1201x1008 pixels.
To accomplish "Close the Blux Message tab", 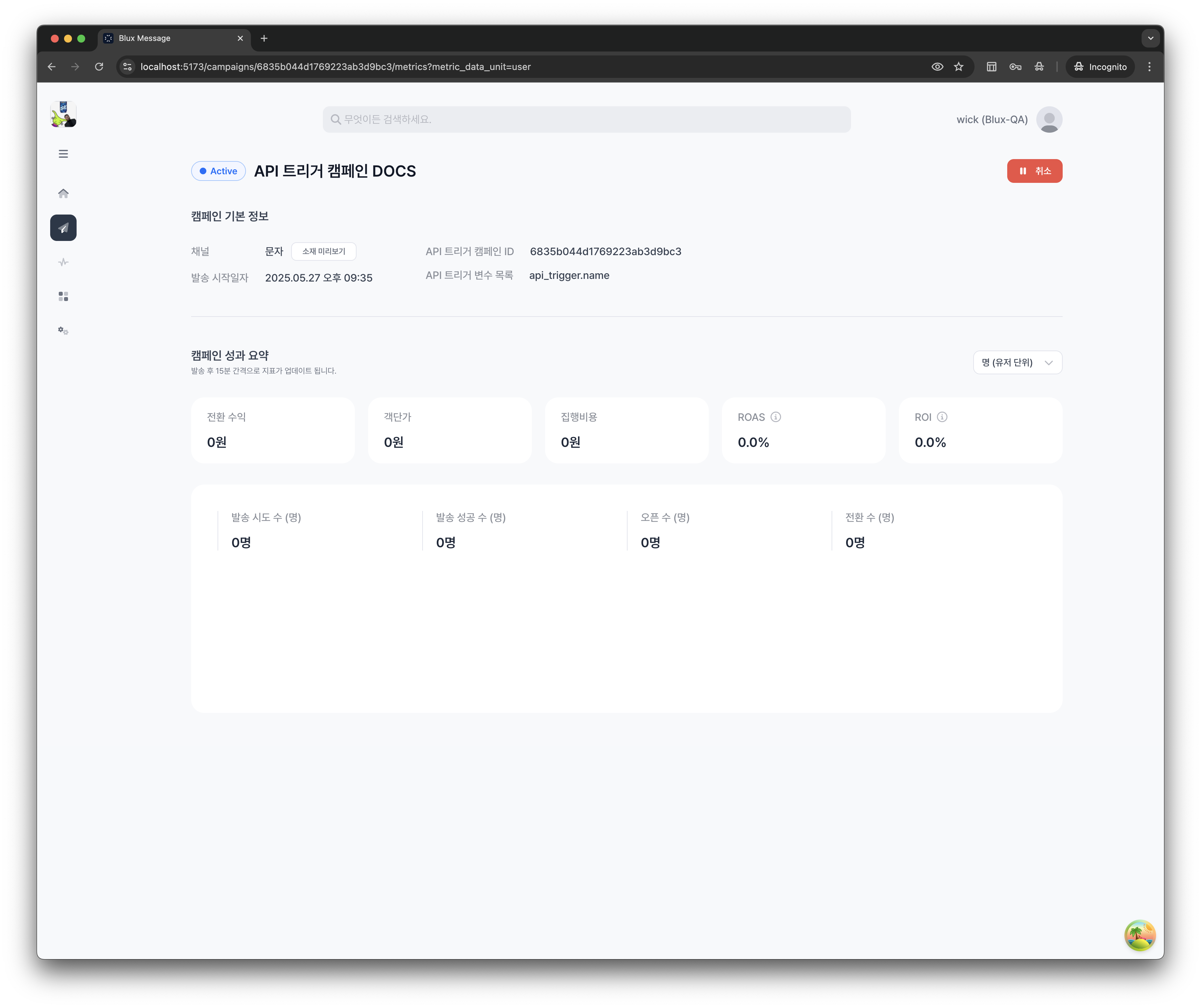I will pos(240,38).
